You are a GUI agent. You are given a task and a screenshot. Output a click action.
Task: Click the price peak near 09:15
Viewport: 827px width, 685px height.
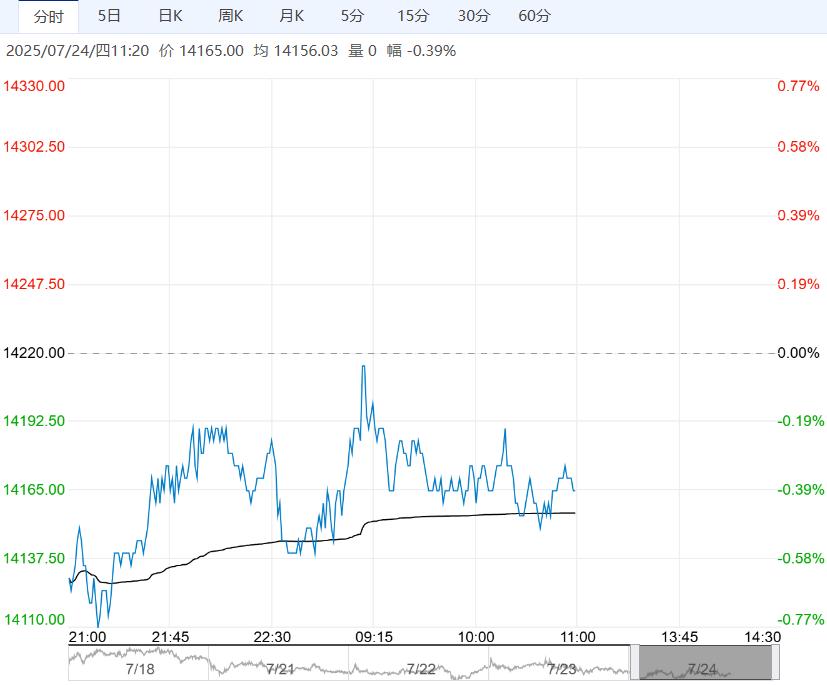coord(363,367)
